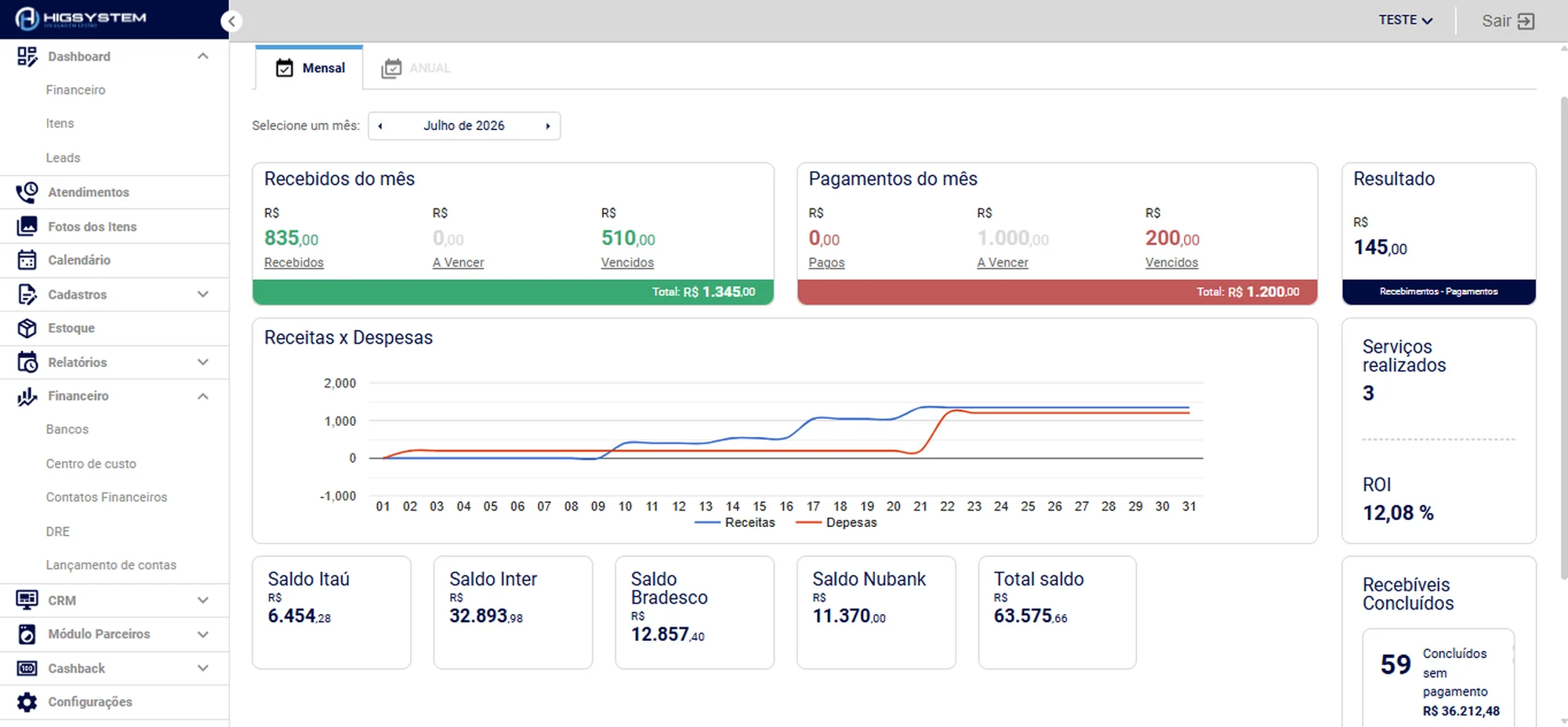Go to next month arrow

[548, 126]
